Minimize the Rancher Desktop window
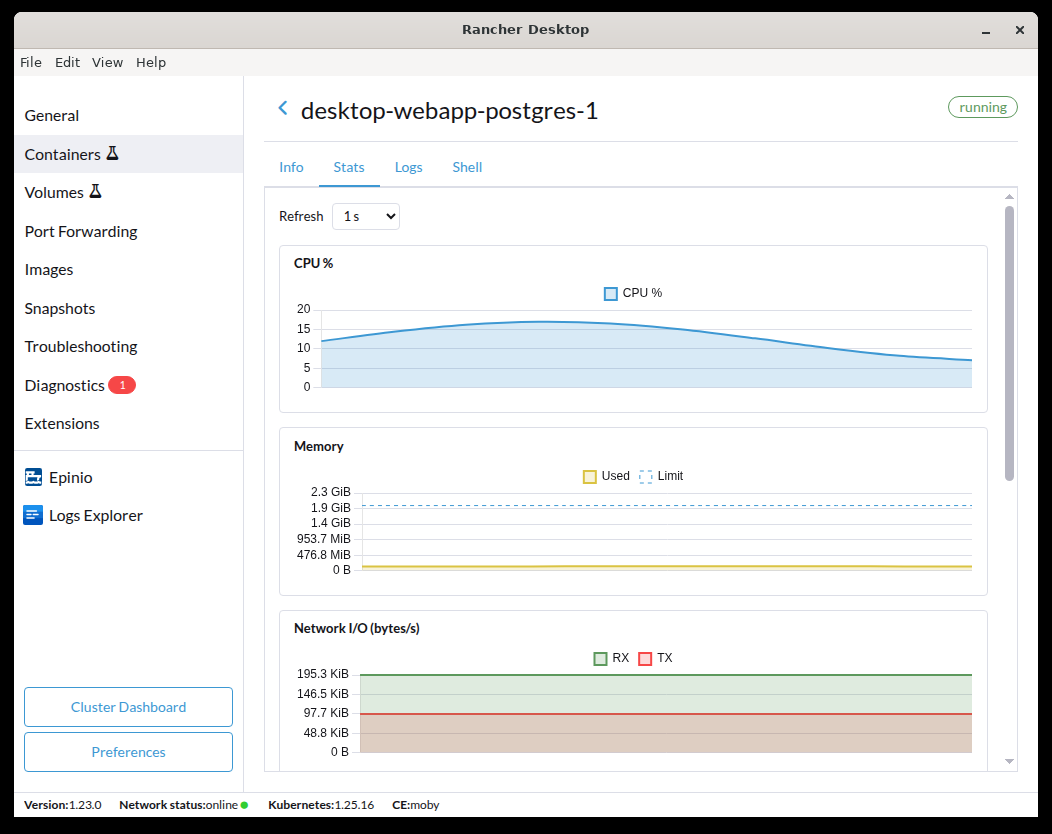The image size is (1052, 834). pyautogui.click(x=986, y=30)
